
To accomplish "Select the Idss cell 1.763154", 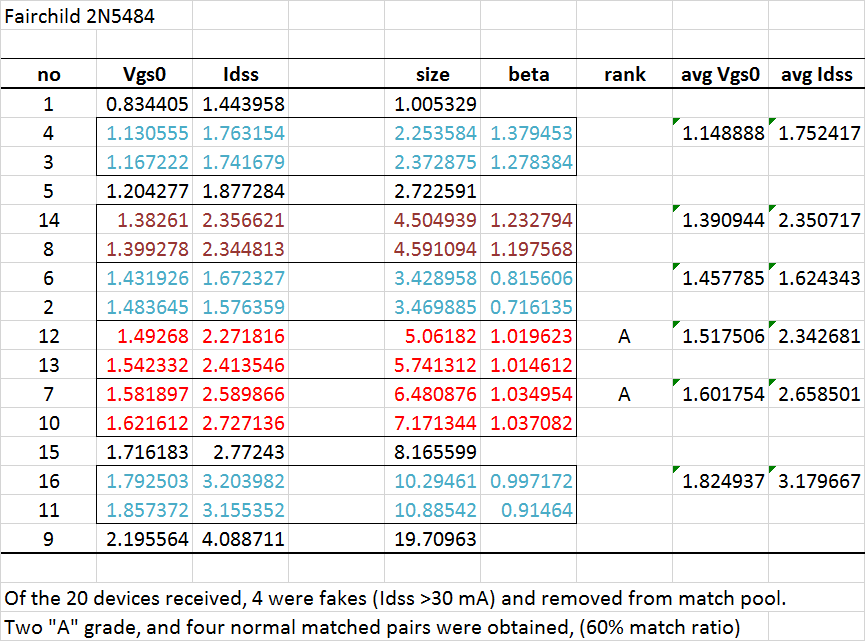I will (x=241, y=132).
